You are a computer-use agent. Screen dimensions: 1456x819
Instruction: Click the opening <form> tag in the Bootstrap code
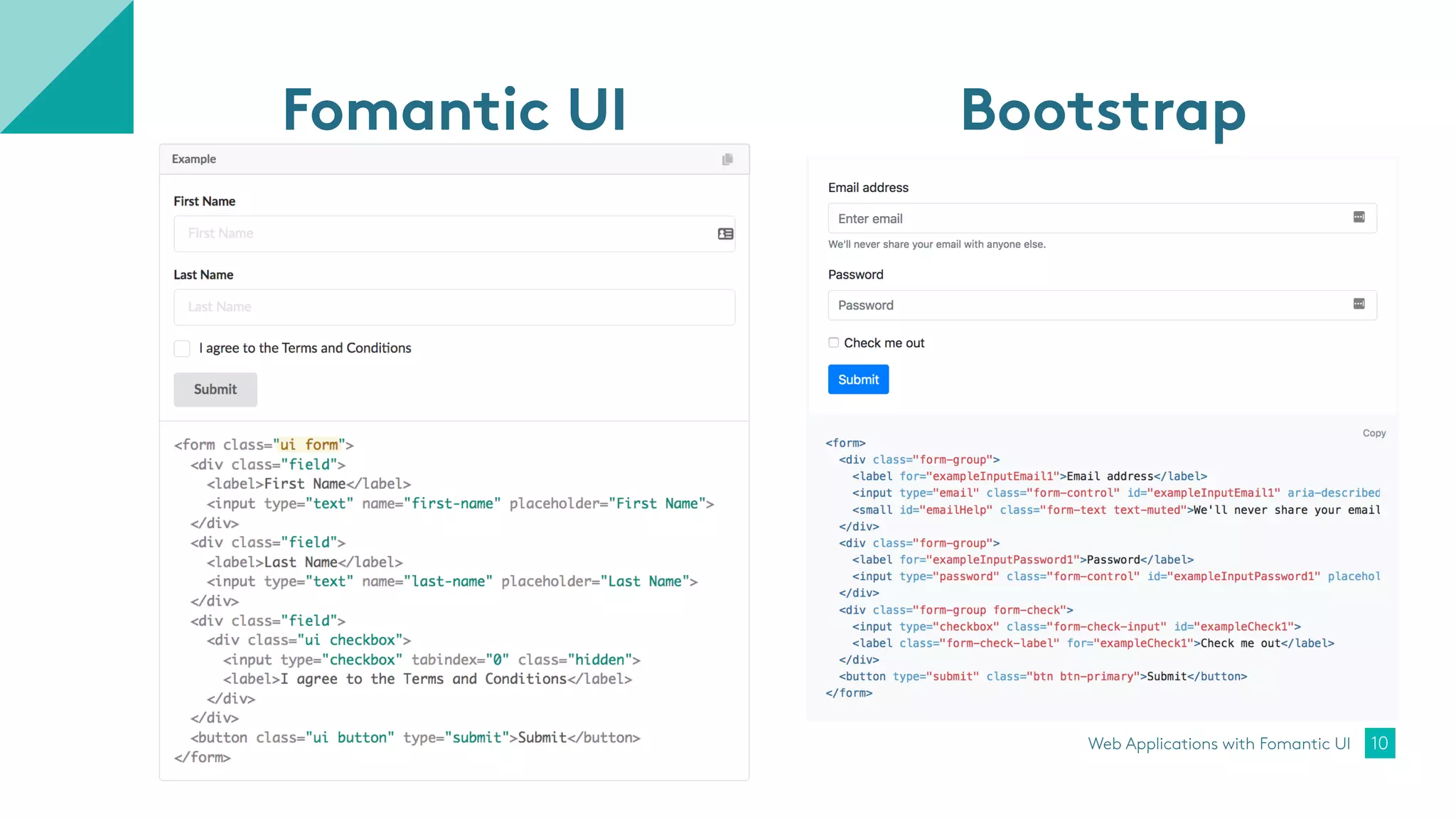coord(845,443)
